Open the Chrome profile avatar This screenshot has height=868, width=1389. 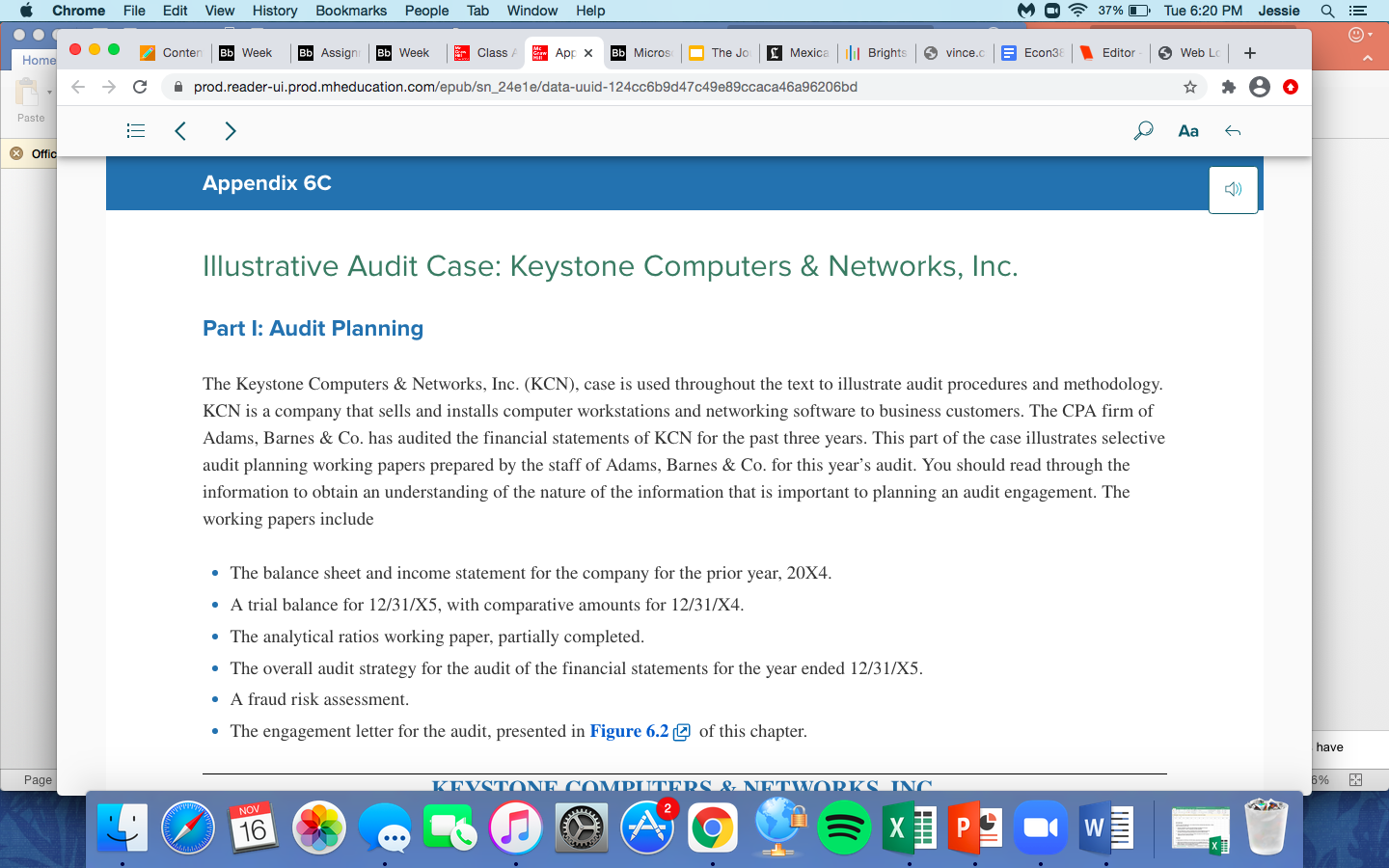[x=1259, y=87]
